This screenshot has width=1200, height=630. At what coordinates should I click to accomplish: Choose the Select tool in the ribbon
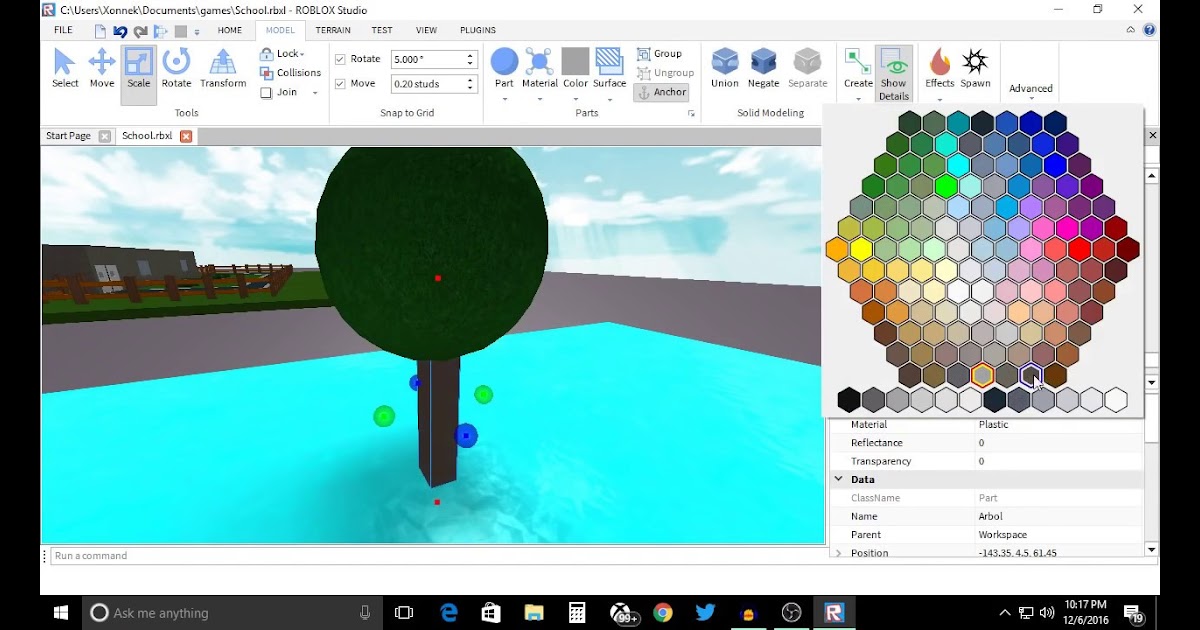tap(65, 70)
